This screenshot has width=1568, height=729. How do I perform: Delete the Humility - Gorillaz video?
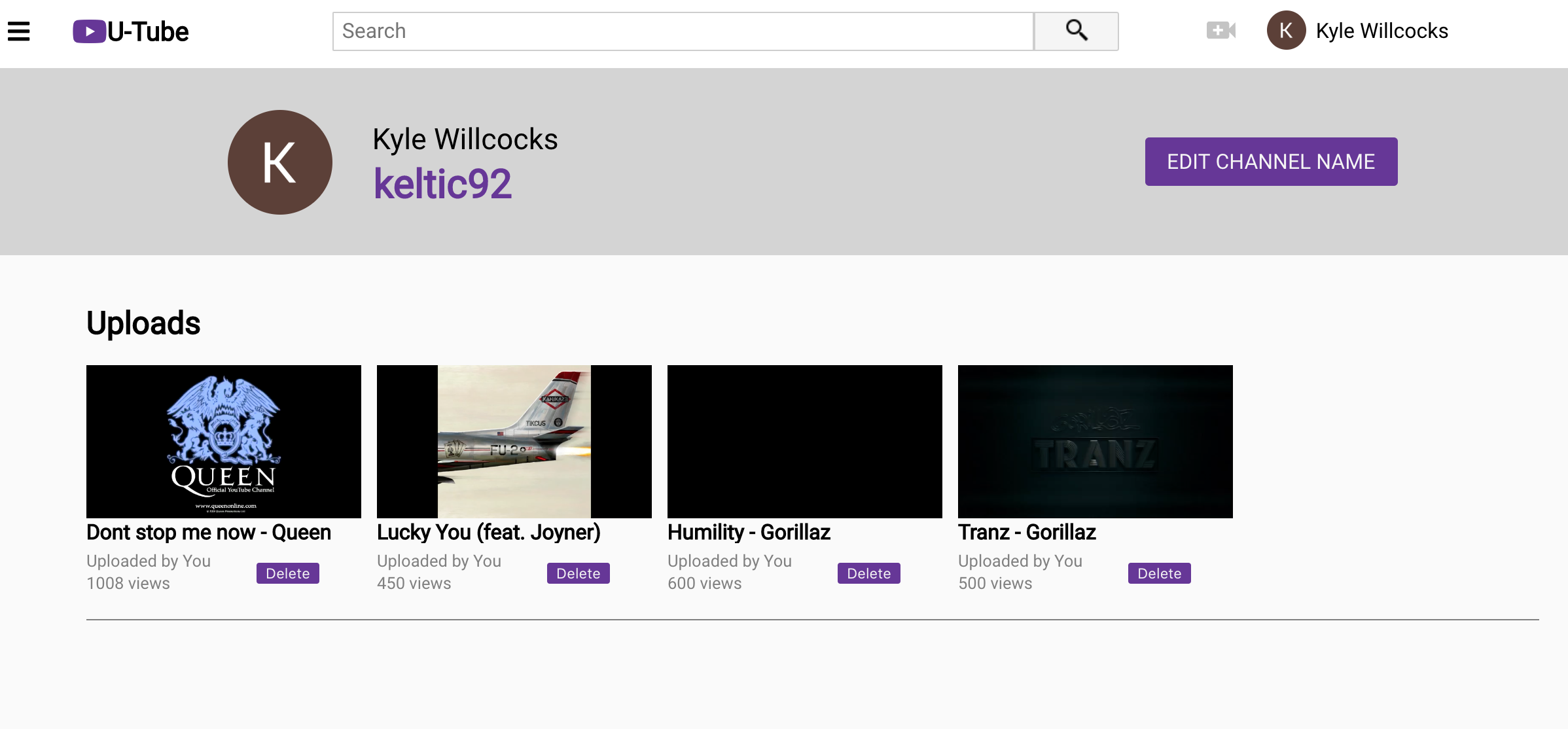point(868,573)
